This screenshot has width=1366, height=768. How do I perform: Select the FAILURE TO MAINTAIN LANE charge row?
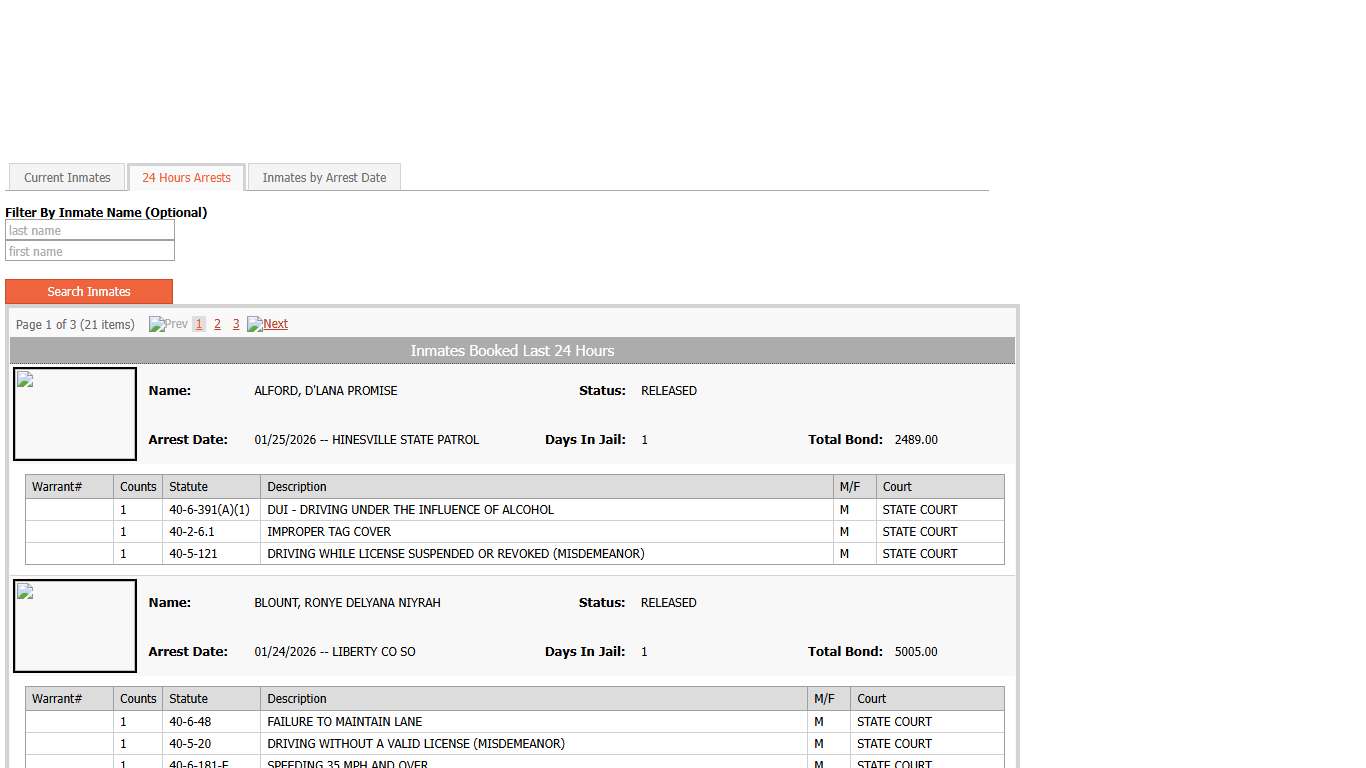click(x=345, y=722)
